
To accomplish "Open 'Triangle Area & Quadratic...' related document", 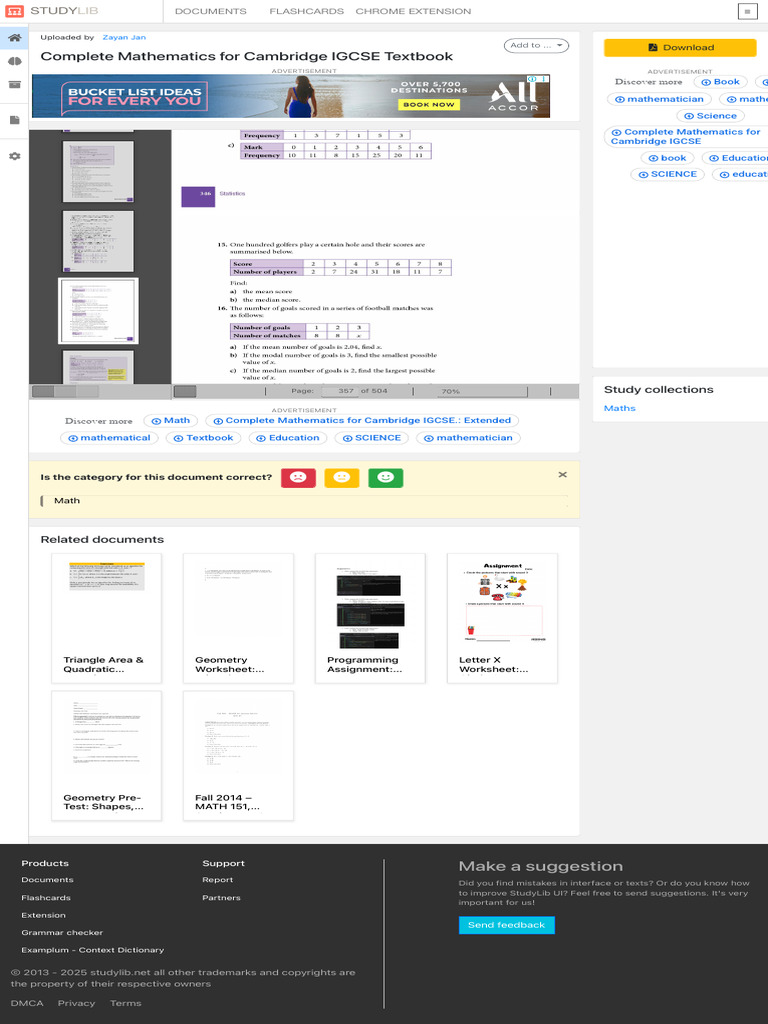I will pos(106,618).
